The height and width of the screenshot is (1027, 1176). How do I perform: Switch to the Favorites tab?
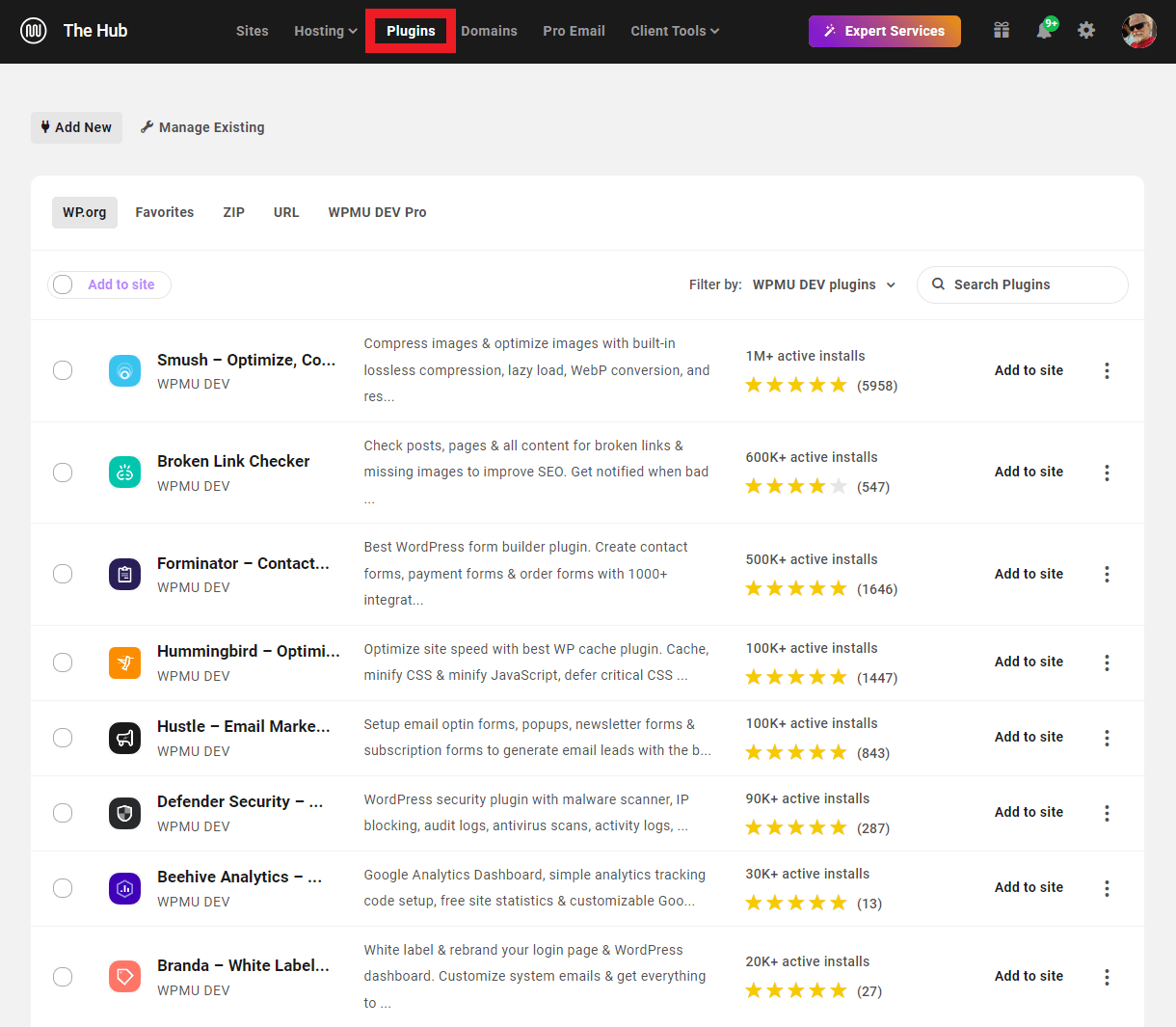point(165,212)
